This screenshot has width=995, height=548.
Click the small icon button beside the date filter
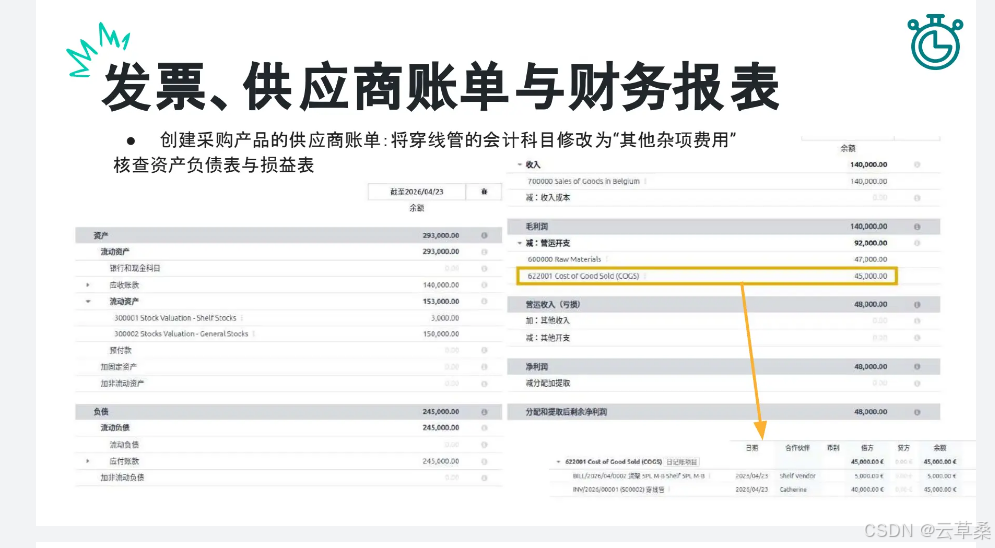[x=484, y=192]
